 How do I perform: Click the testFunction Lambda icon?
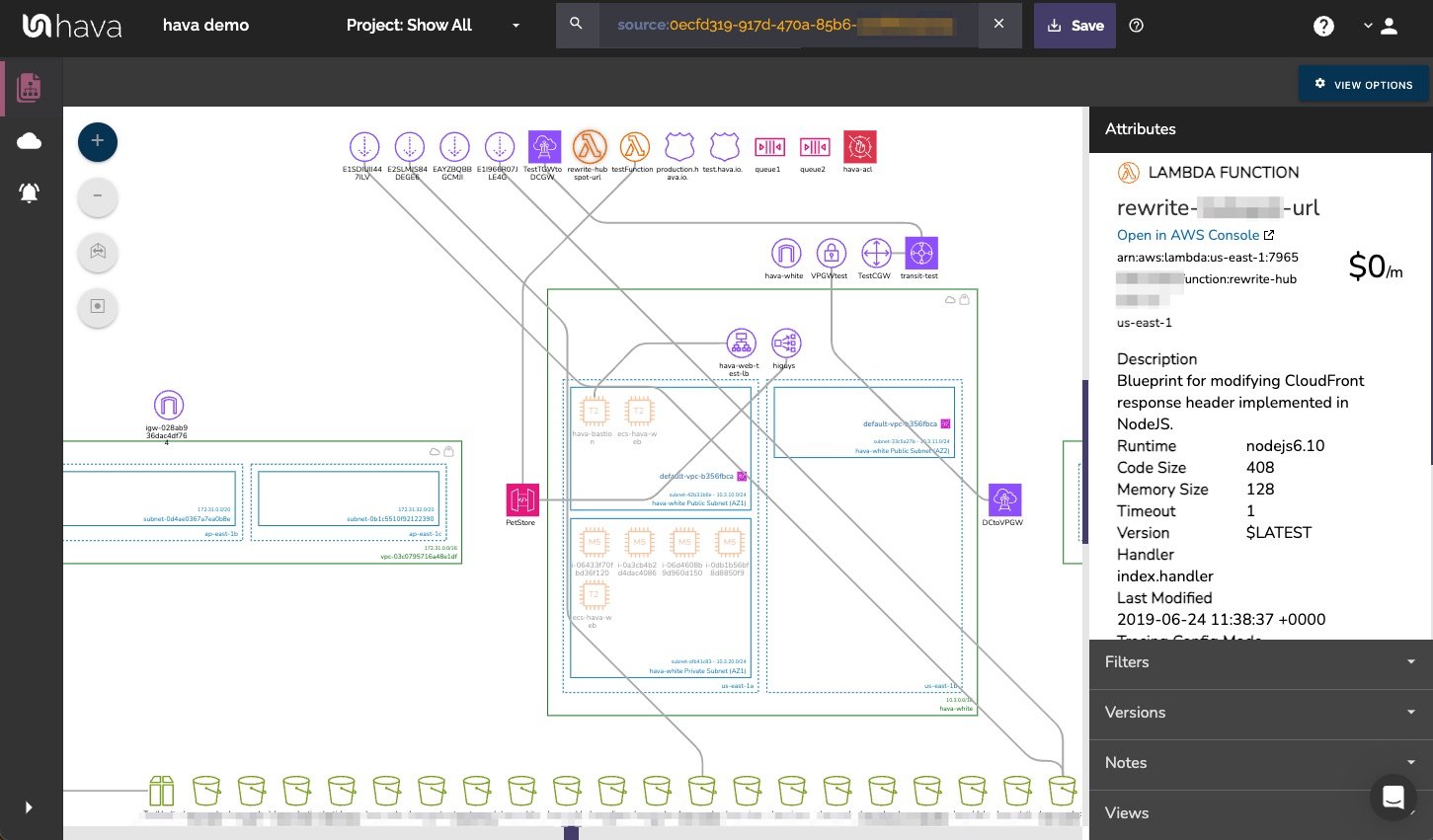pyautogui.click(x=634, y=146)
